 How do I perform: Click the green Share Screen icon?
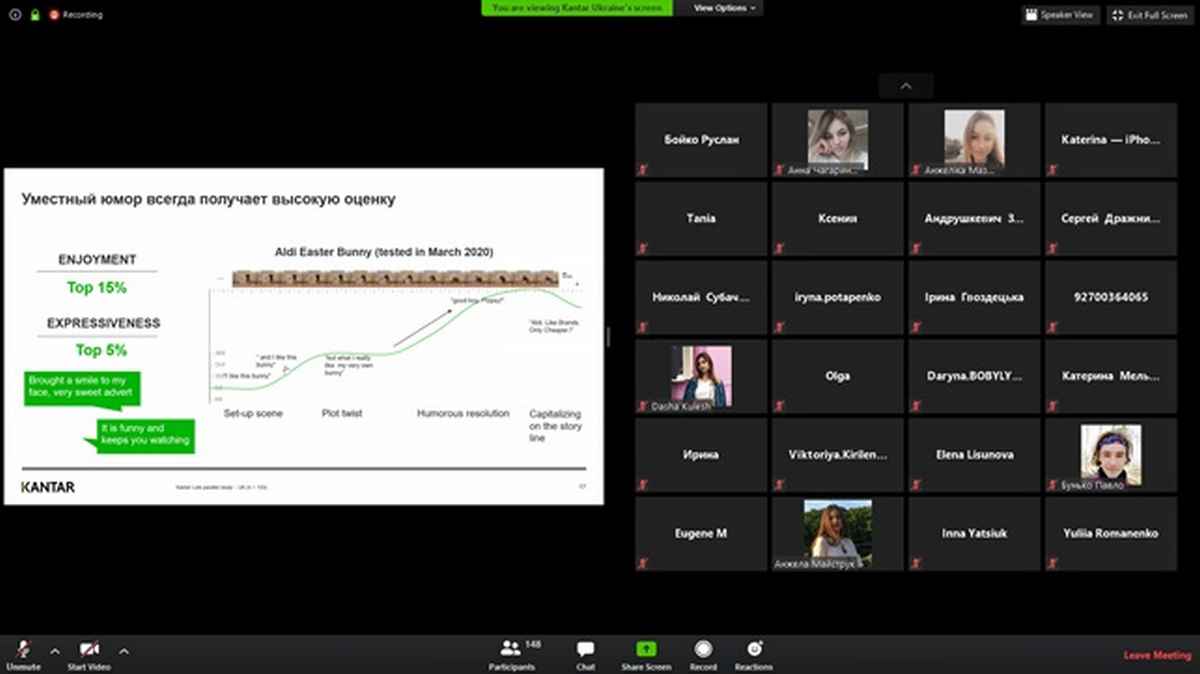(645, 650)
